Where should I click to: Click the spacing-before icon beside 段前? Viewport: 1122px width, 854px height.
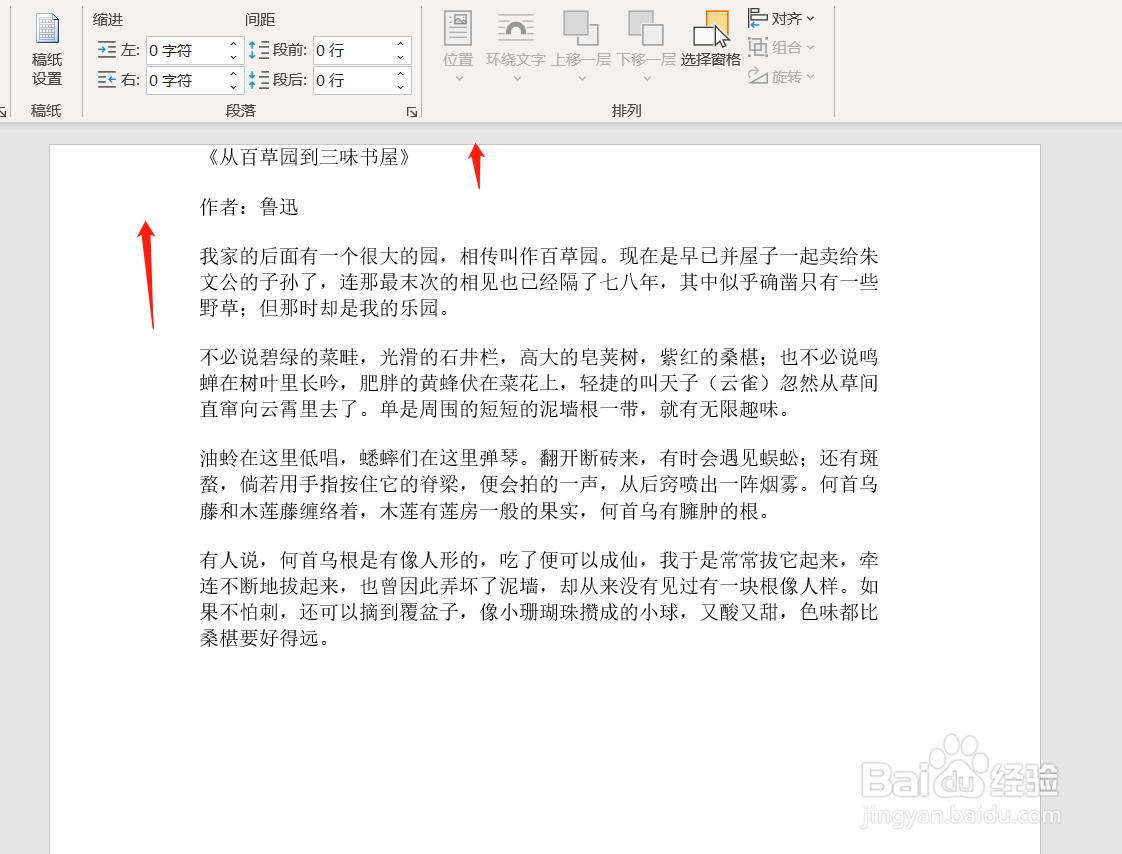point(259,50)
